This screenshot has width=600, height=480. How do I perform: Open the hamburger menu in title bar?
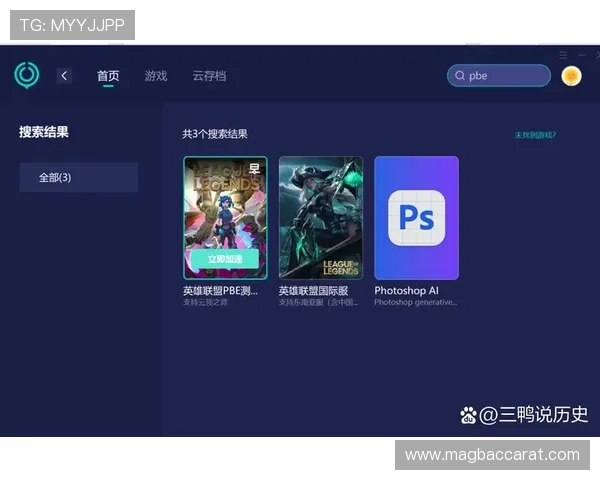(563, 55)
